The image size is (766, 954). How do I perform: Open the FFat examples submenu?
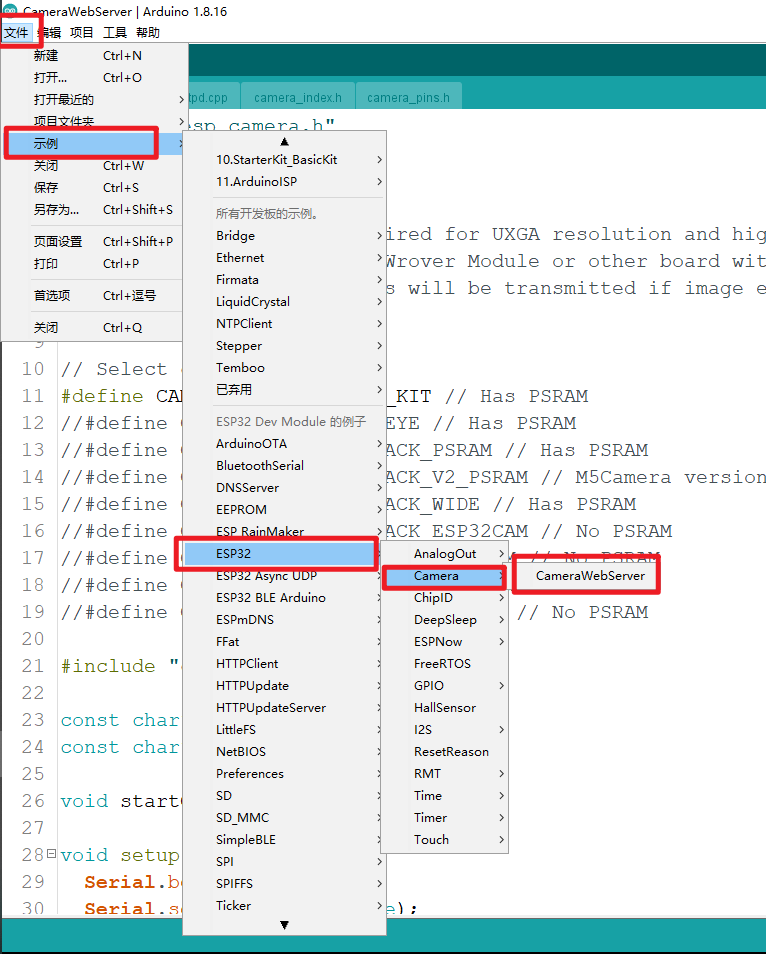pos(284,641)
